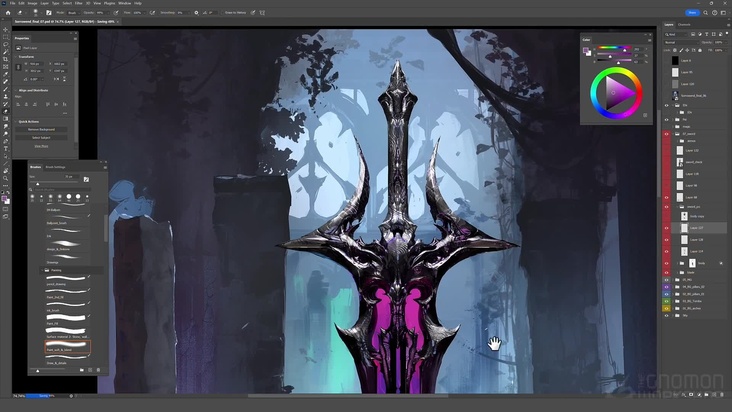Viewport: 732px width, 412px height.
Task: Click the Layer 8 black thumbnail
Action: tap(675, 61)
